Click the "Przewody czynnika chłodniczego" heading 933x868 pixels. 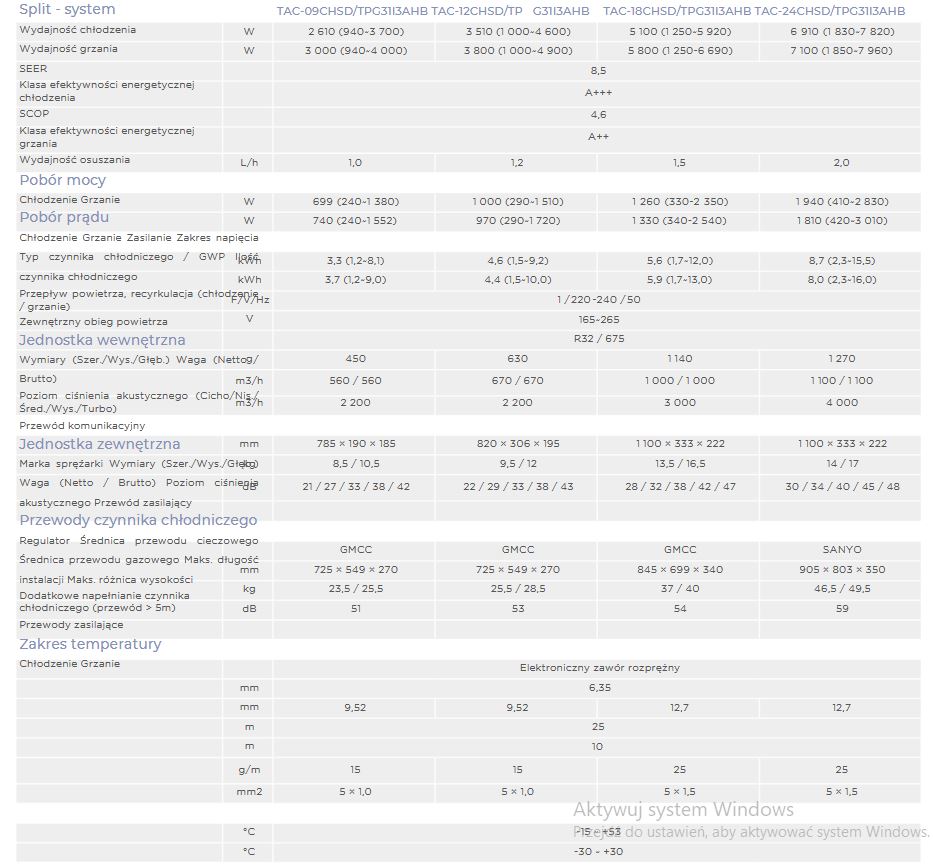click(138, 520)
